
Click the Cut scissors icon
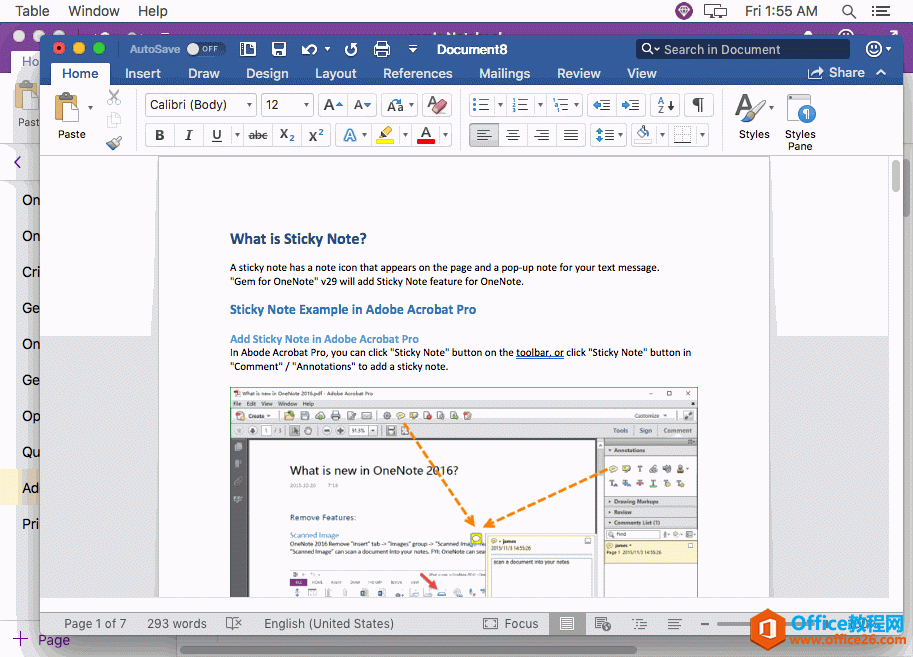(x=114, y=97)
